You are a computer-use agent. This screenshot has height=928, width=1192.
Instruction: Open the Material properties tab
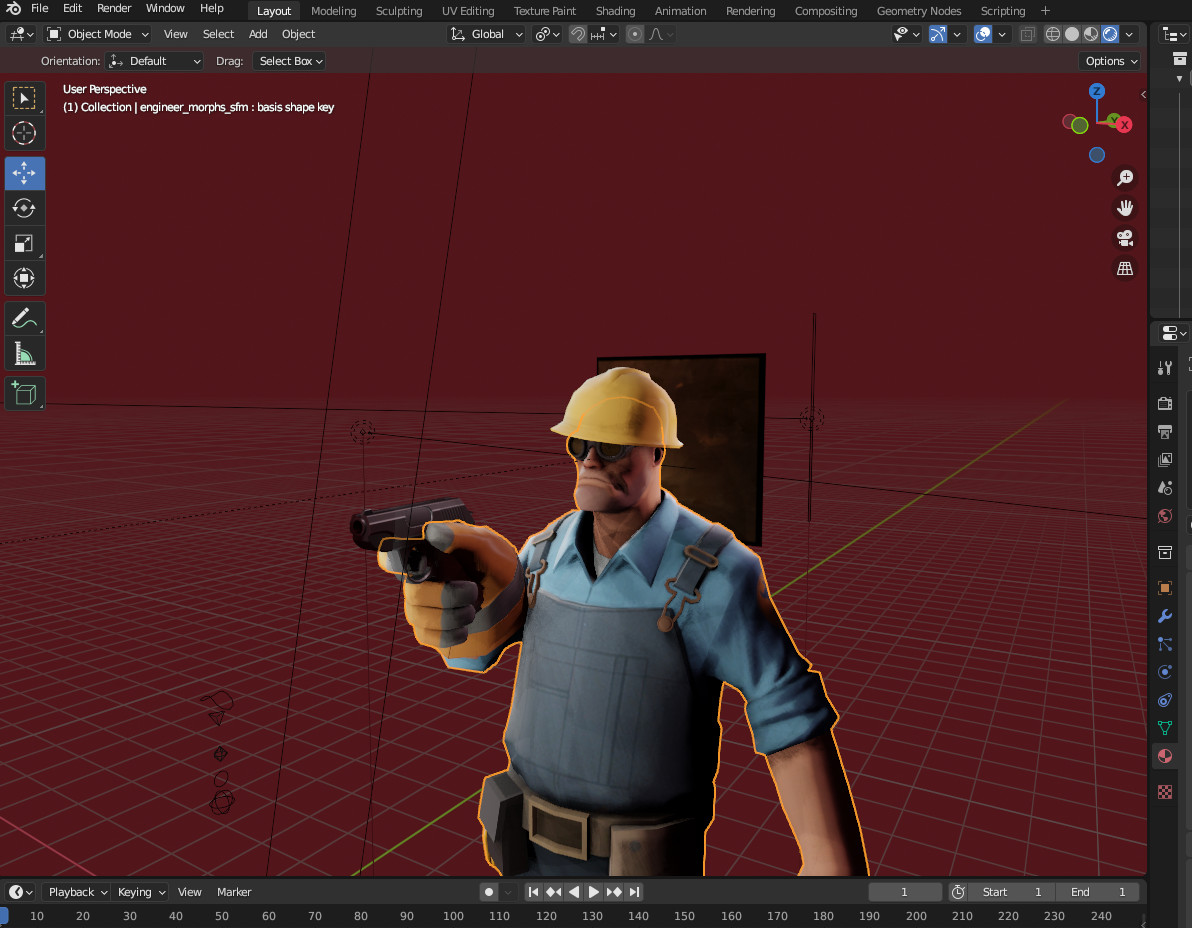pos(1164,756)
